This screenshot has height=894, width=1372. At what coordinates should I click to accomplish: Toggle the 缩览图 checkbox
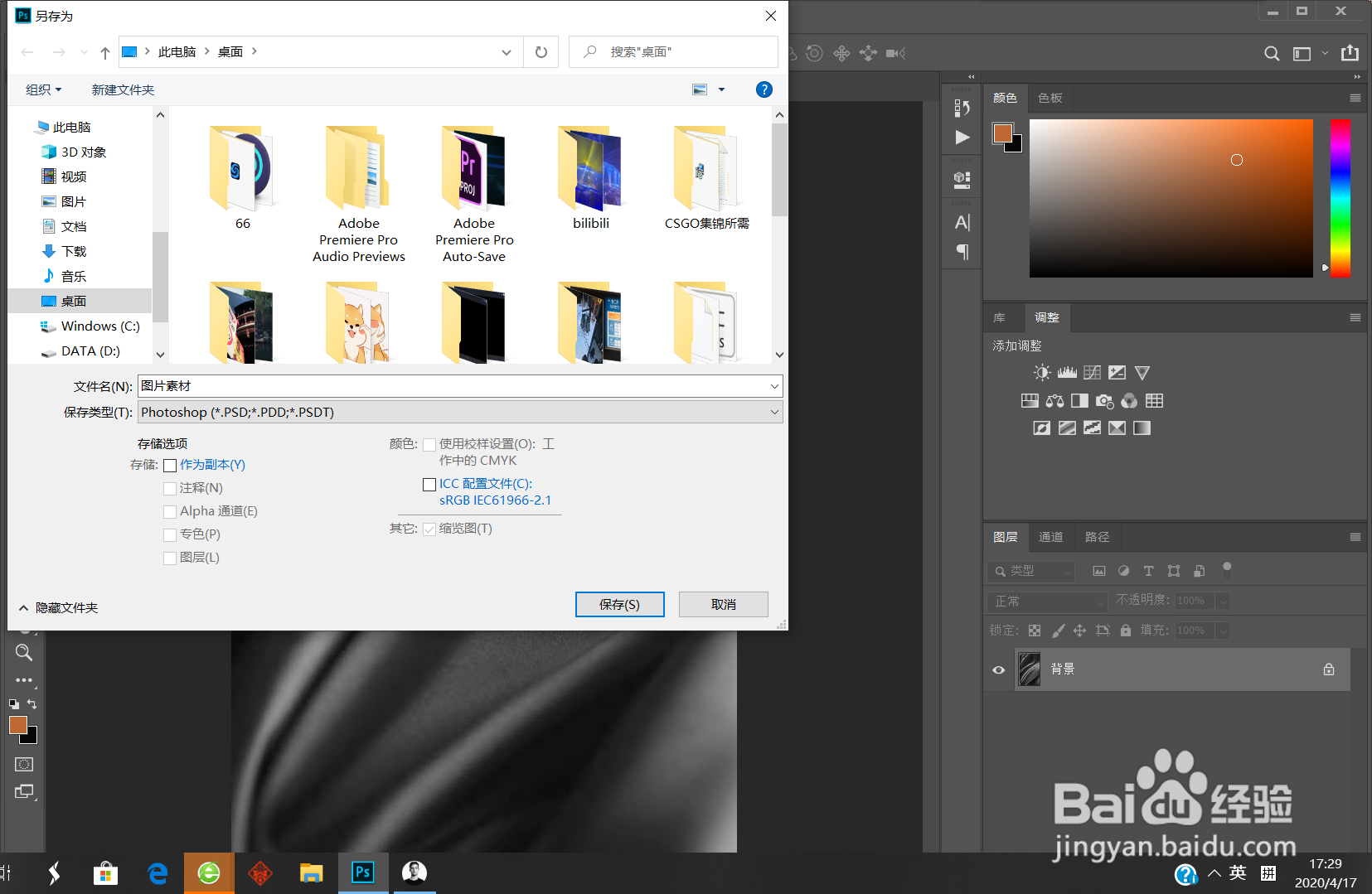429,529
